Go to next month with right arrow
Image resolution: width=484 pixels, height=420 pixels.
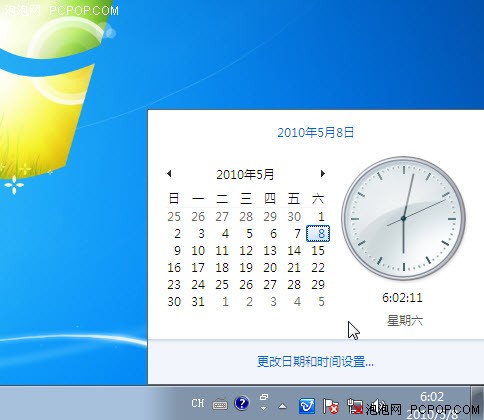tap(322, 174)
